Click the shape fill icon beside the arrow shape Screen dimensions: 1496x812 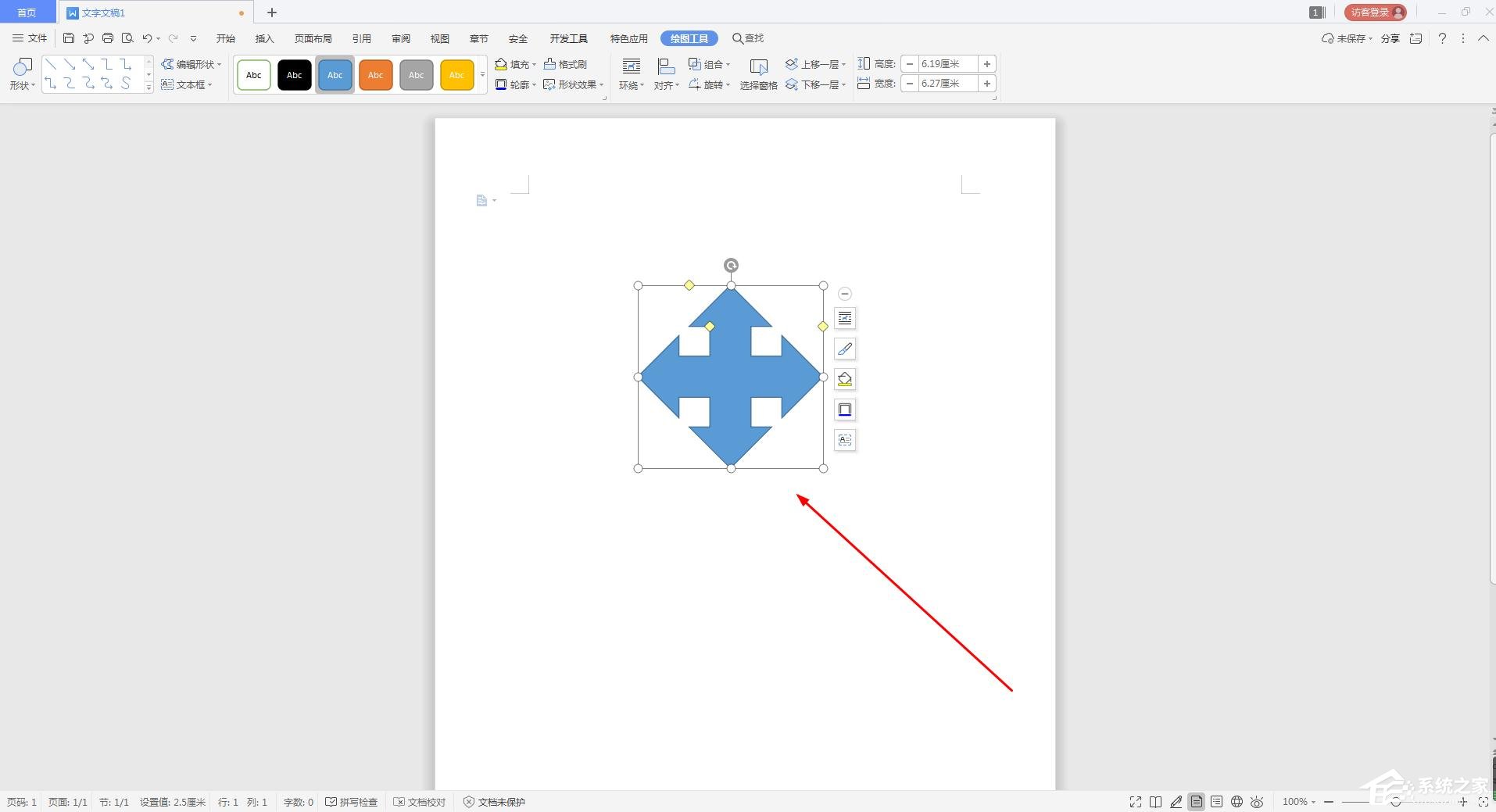tap(844, 379)
